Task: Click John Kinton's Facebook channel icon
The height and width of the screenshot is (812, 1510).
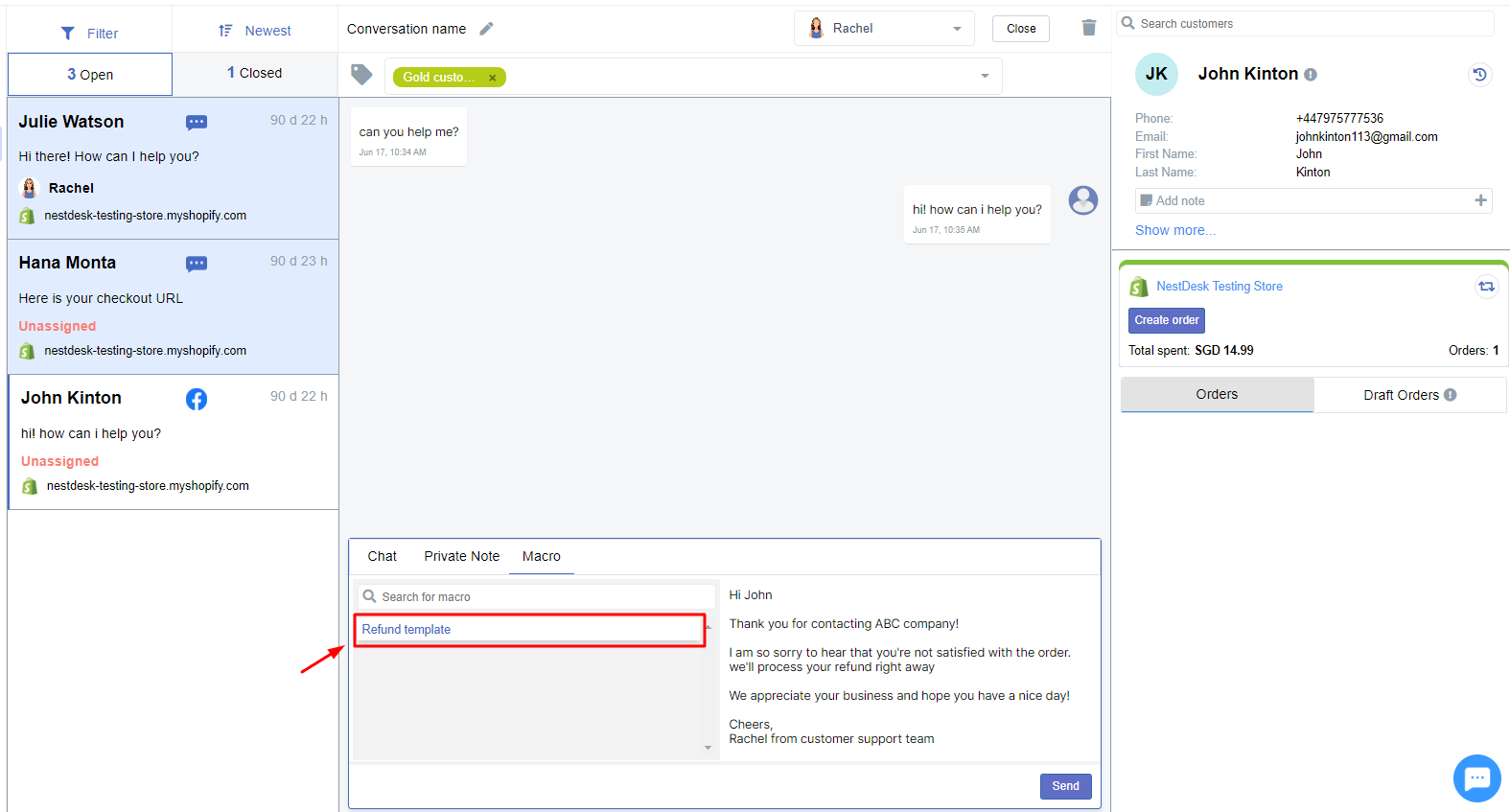Action: (197, 399)
